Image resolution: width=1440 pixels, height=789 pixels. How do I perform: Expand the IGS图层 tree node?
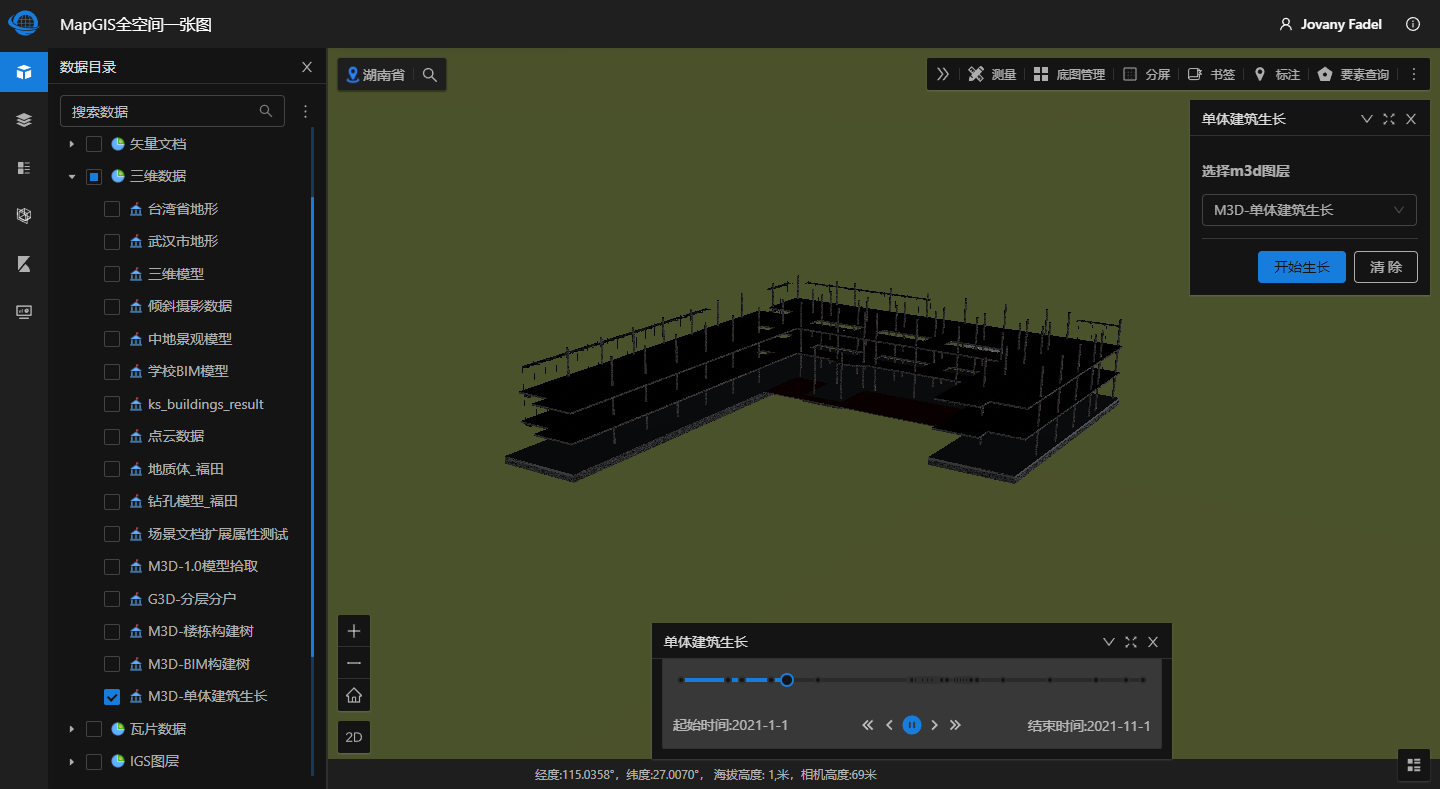71,761
